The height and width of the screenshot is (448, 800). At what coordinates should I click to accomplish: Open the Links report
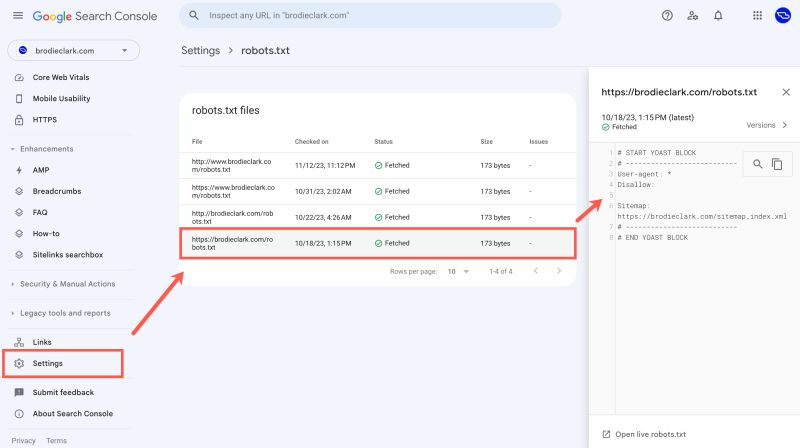[42, 342]
